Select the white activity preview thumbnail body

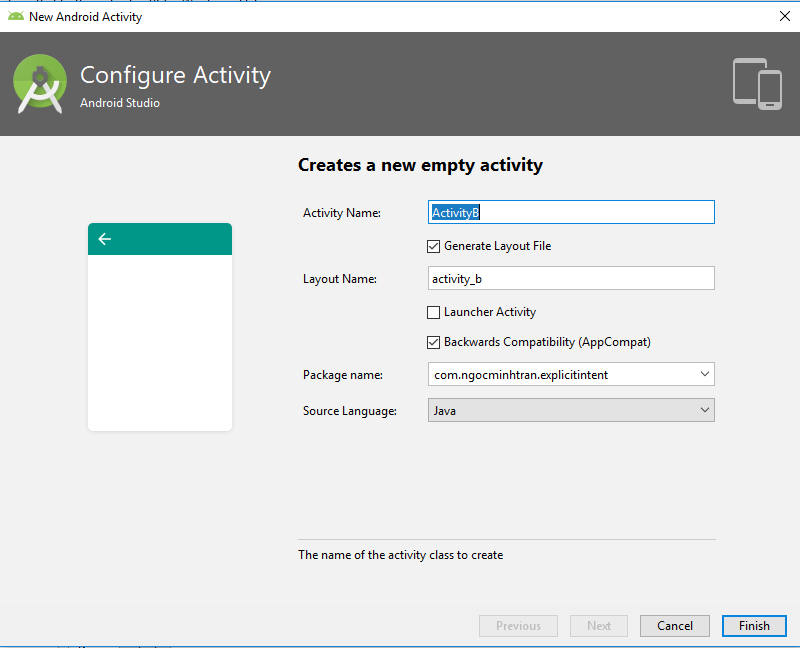(x=160, y=340)
